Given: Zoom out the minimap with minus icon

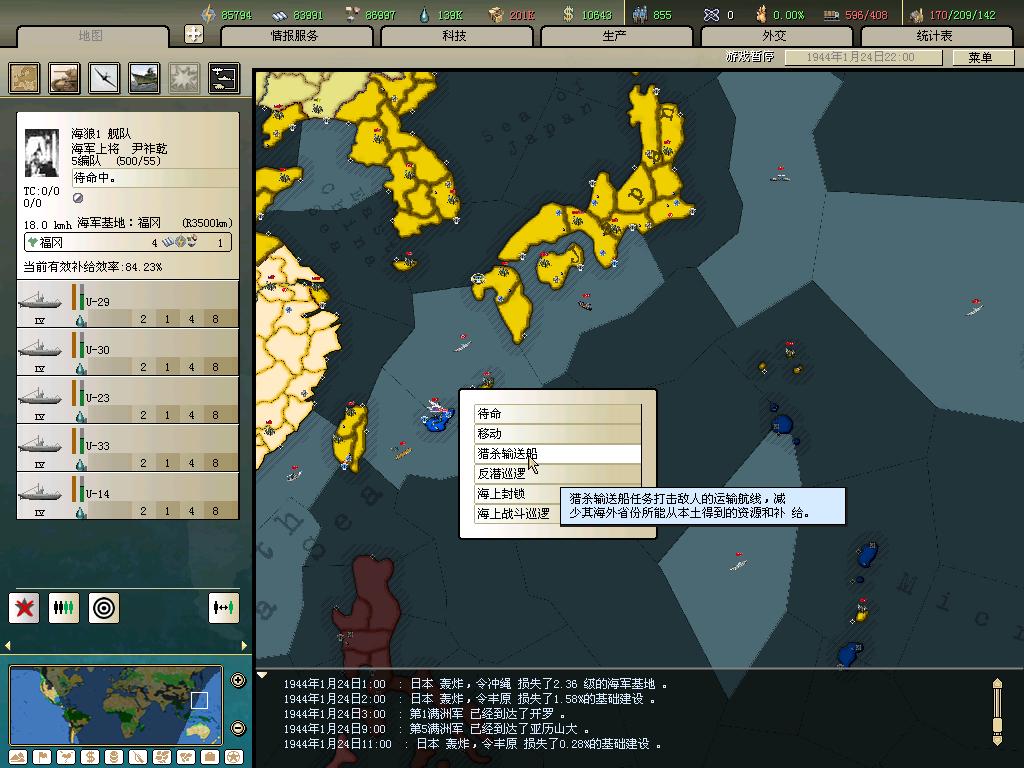Looking at the screenshot, I should tap(238, 728).
